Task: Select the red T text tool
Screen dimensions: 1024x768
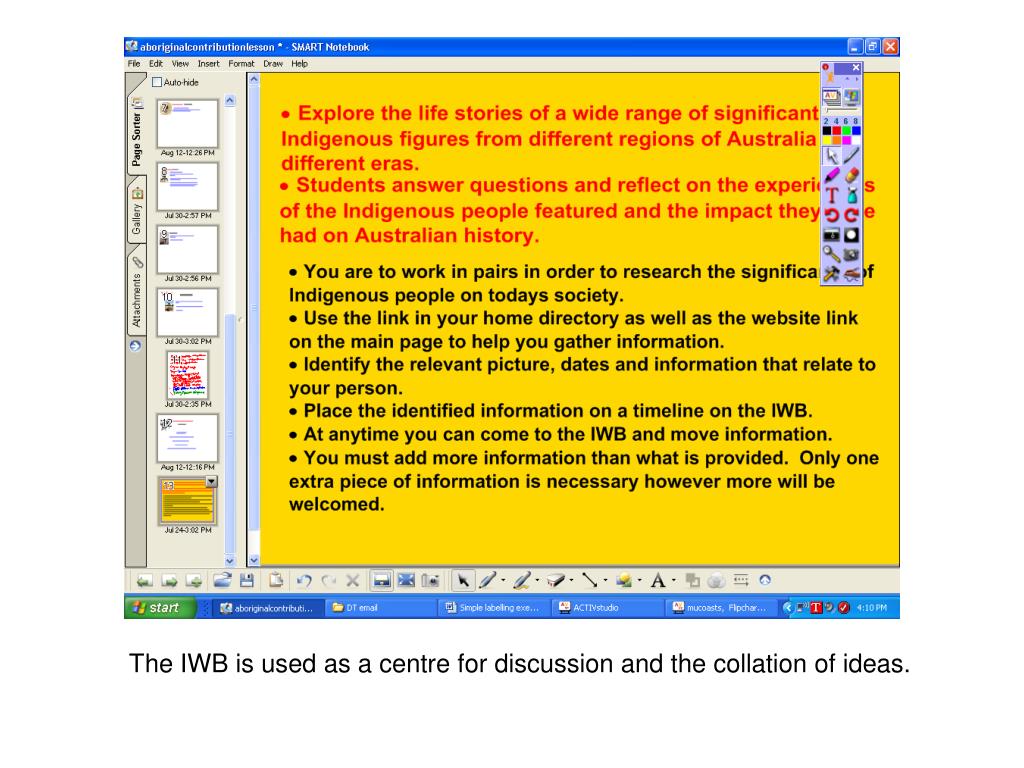Action: click(x=831, y=195)
